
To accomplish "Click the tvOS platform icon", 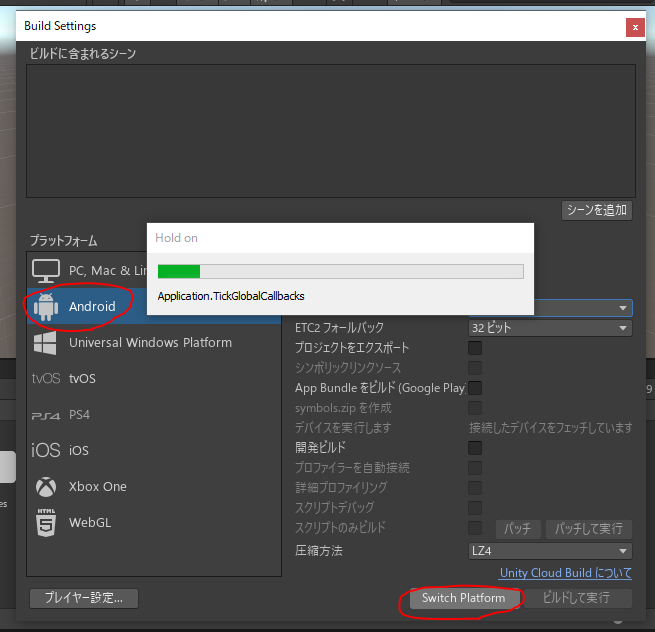I will click(x=46, y=378).
